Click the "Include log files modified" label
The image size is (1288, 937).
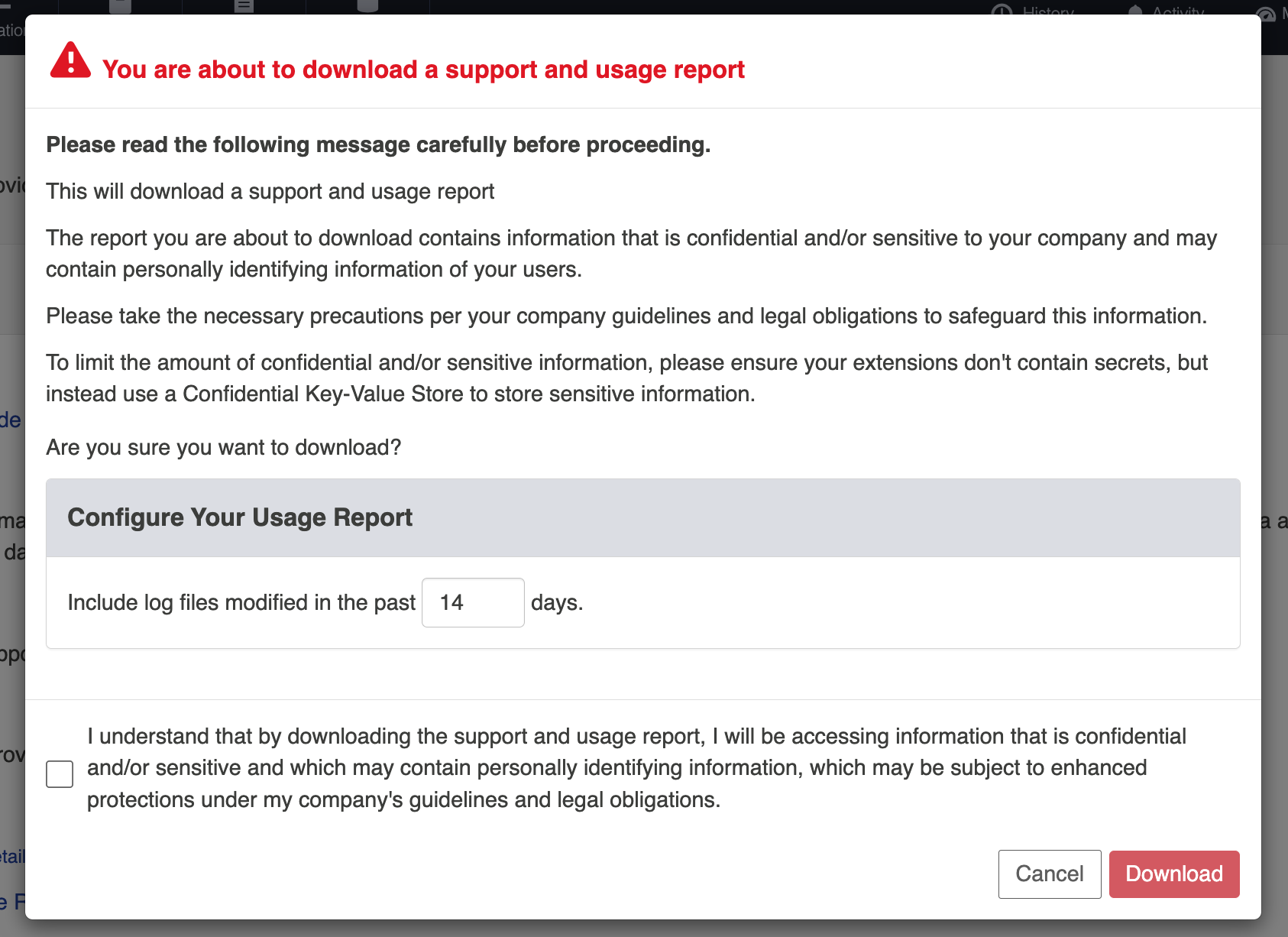coord(241,603)
